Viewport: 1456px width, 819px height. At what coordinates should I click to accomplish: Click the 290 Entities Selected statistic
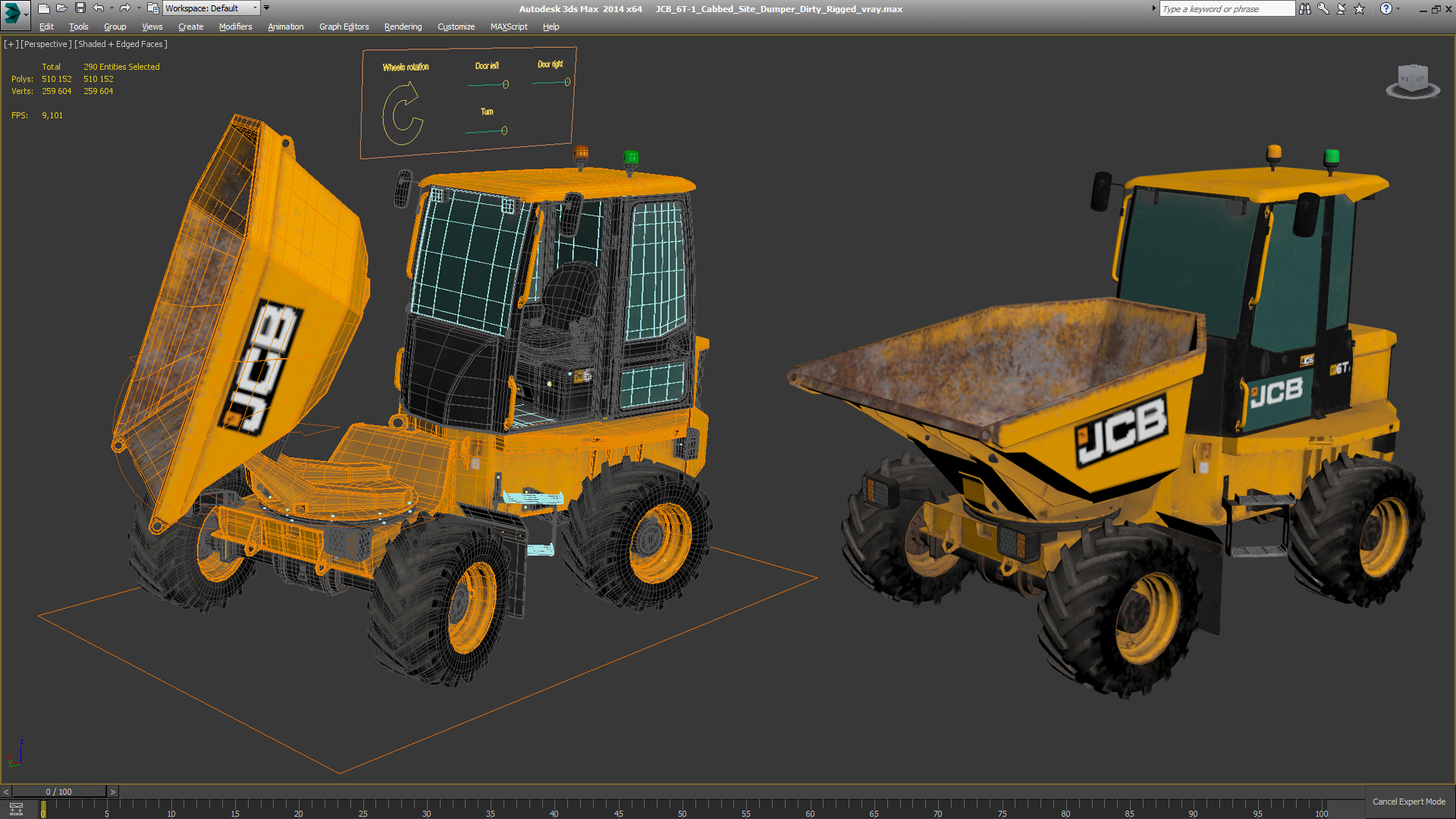tap(121, 67)
